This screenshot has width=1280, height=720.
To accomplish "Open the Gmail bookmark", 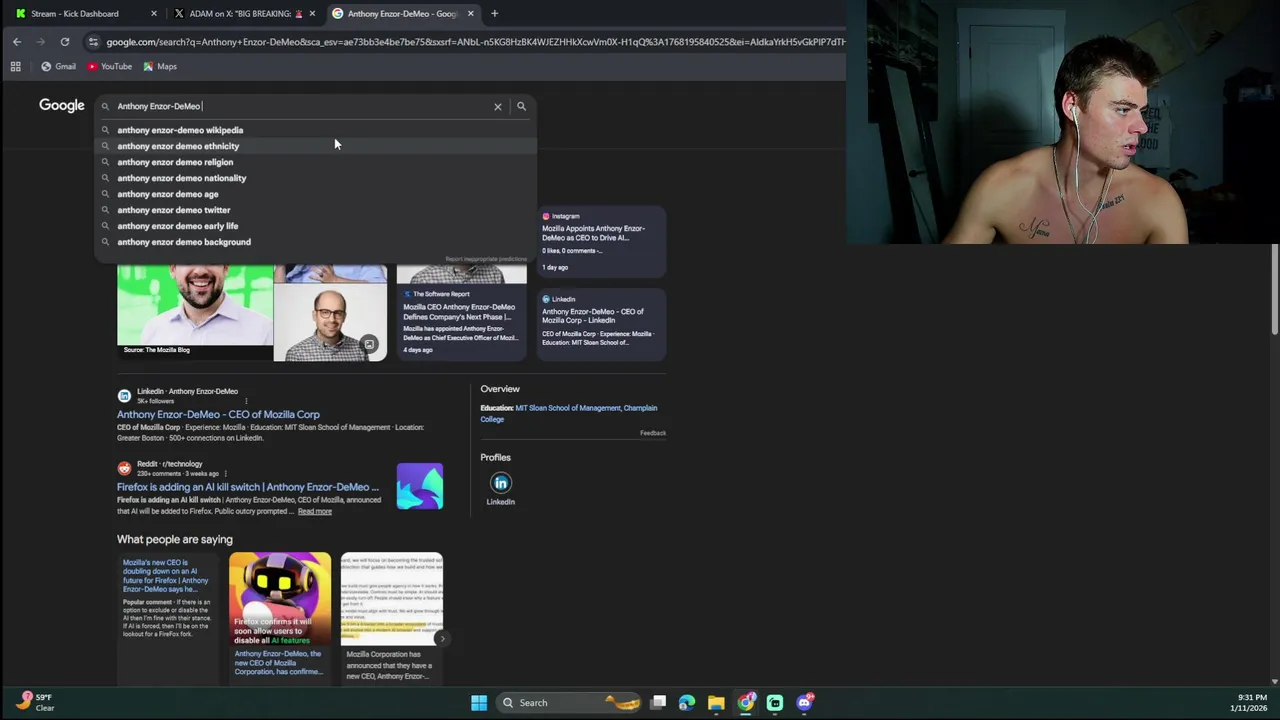I will tap(58, 66).
